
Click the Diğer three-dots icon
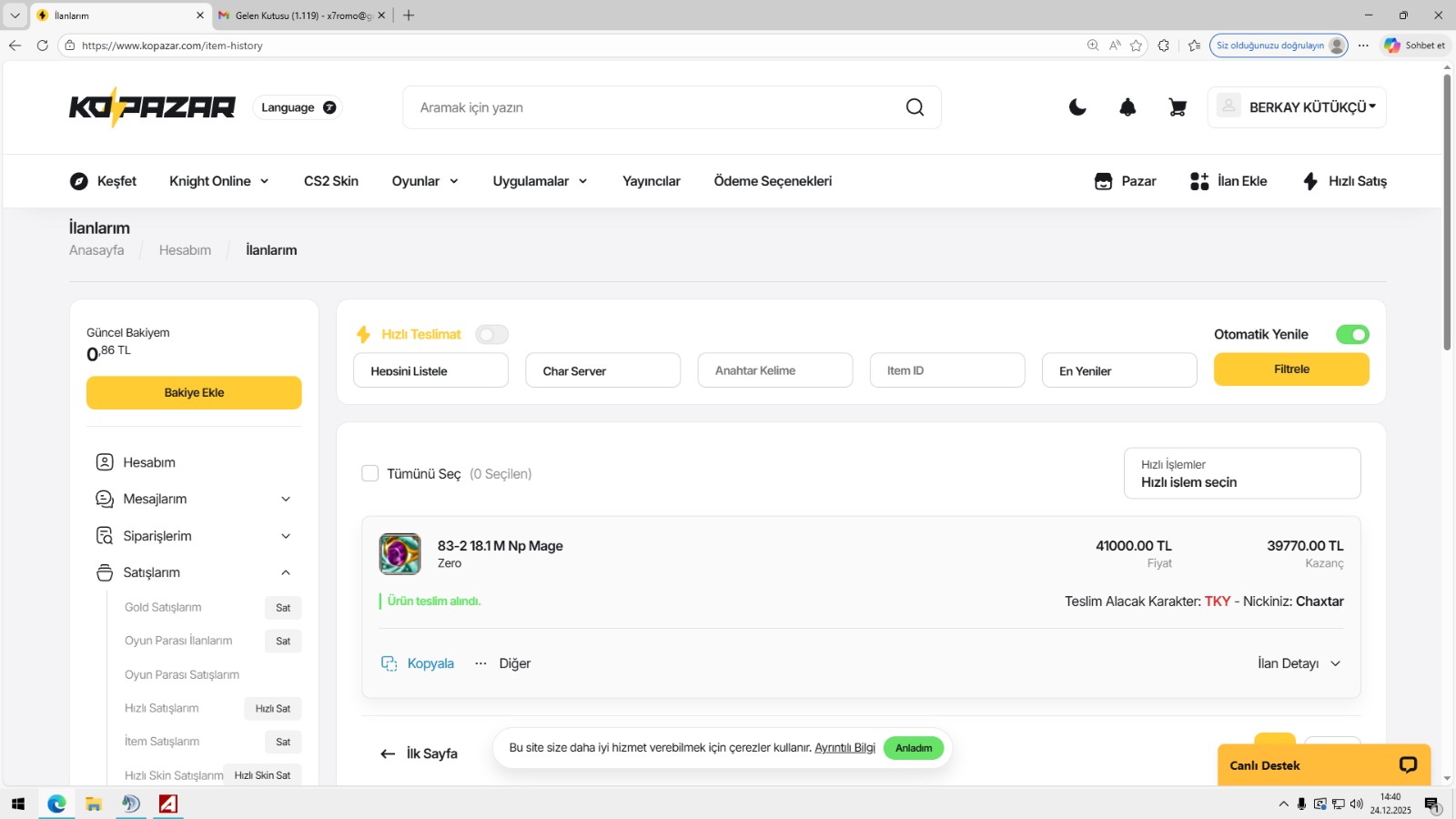480,663
